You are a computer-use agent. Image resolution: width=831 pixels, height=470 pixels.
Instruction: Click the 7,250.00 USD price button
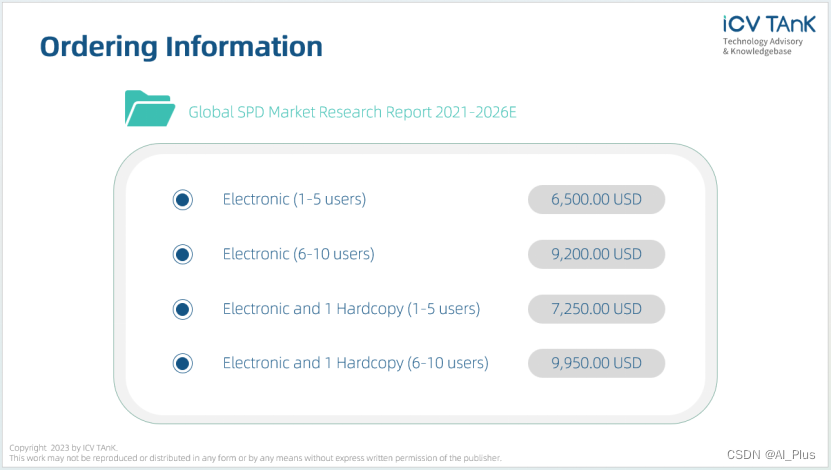coord(596,309)
